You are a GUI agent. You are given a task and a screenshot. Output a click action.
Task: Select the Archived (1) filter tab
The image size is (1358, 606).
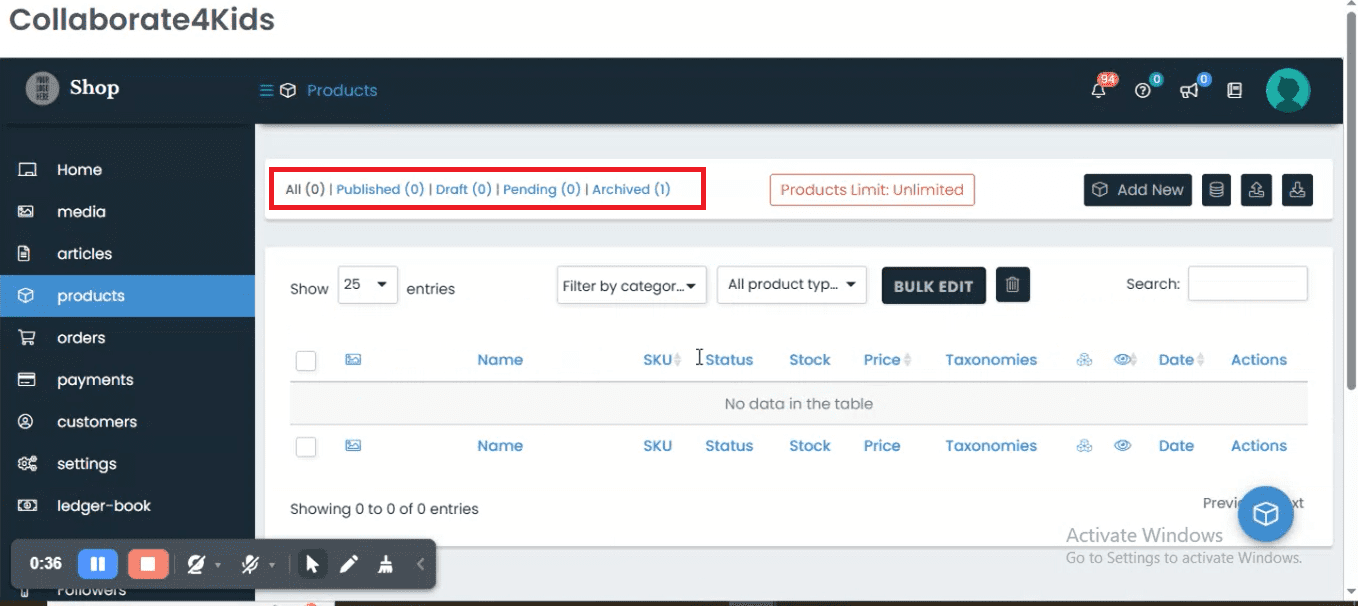tap(631, 189)
